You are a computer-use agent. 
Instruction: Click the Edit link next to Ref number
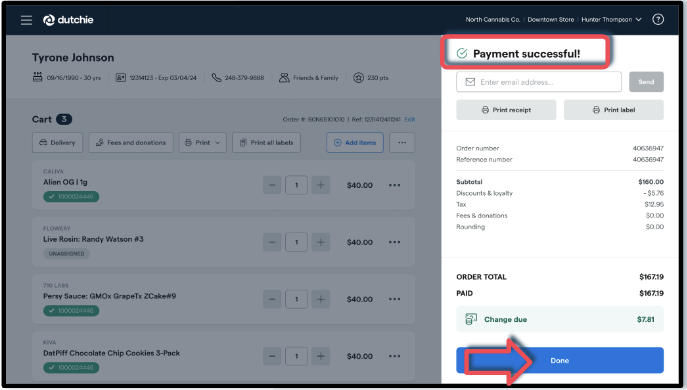point(410,119)
